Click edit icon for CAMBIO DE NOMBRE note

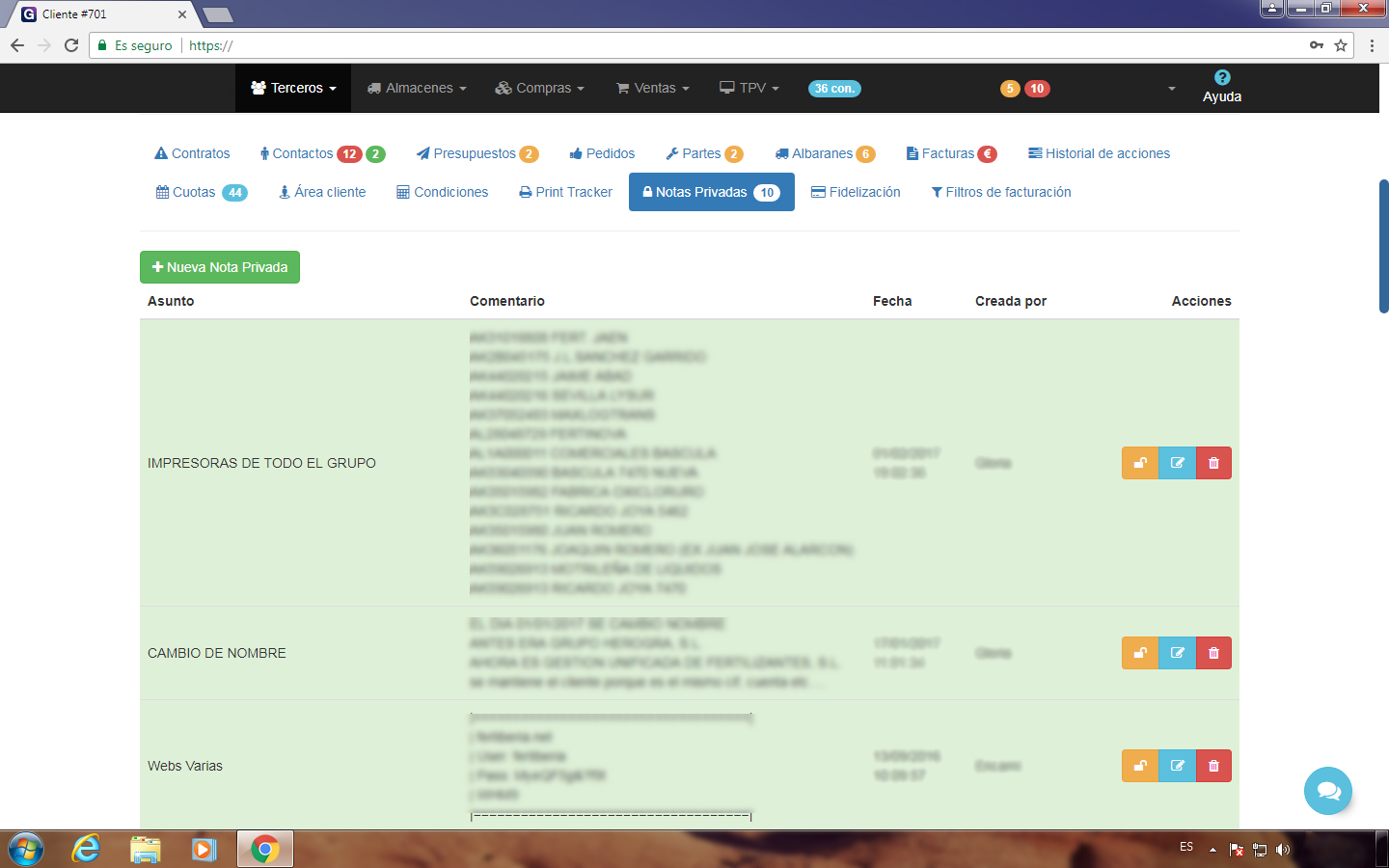coord(1177,653)
